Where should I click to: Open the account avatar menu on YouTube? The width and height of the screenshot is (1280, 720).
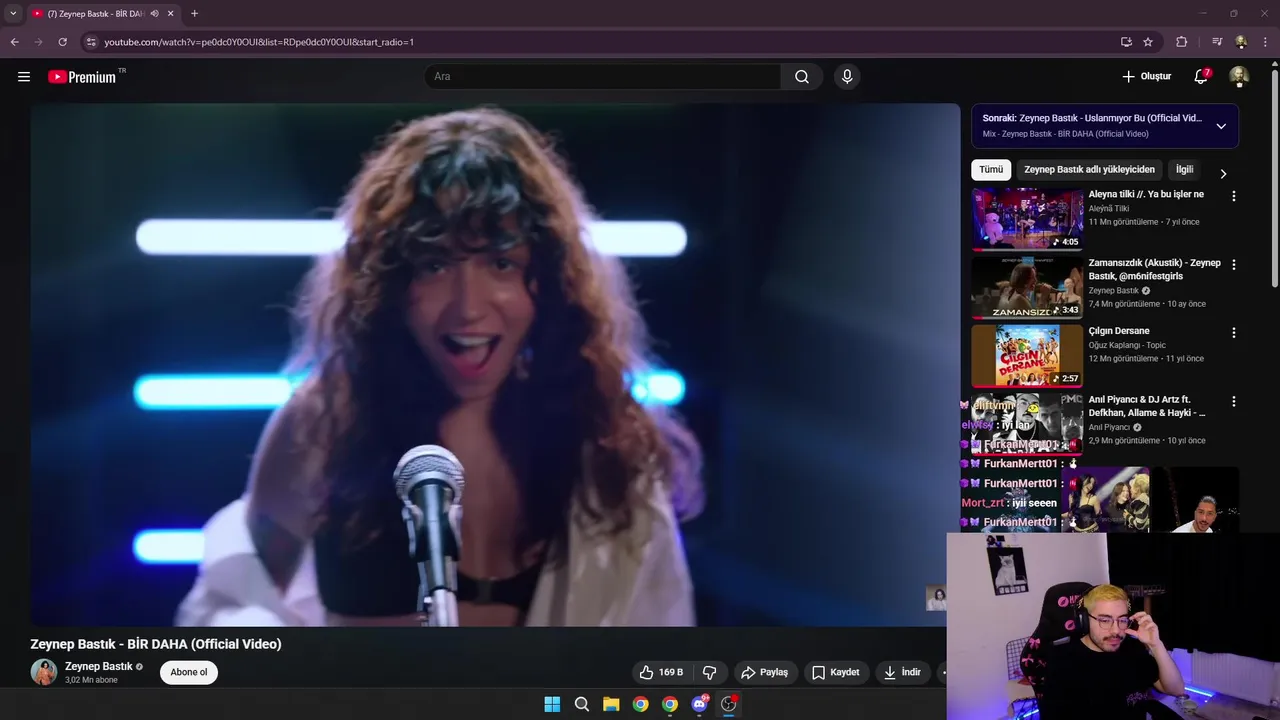(x=1239, y=76)
